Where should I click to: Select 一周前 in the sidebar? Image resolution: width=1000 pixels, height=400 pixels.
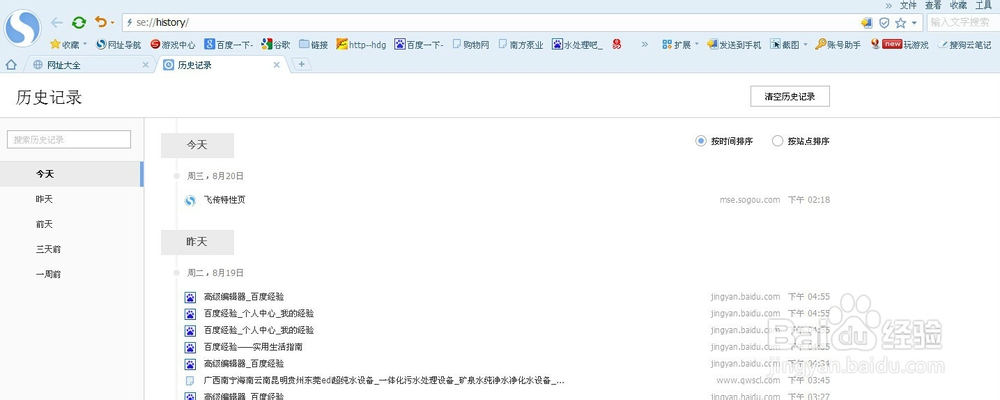[x=71, y=274]
